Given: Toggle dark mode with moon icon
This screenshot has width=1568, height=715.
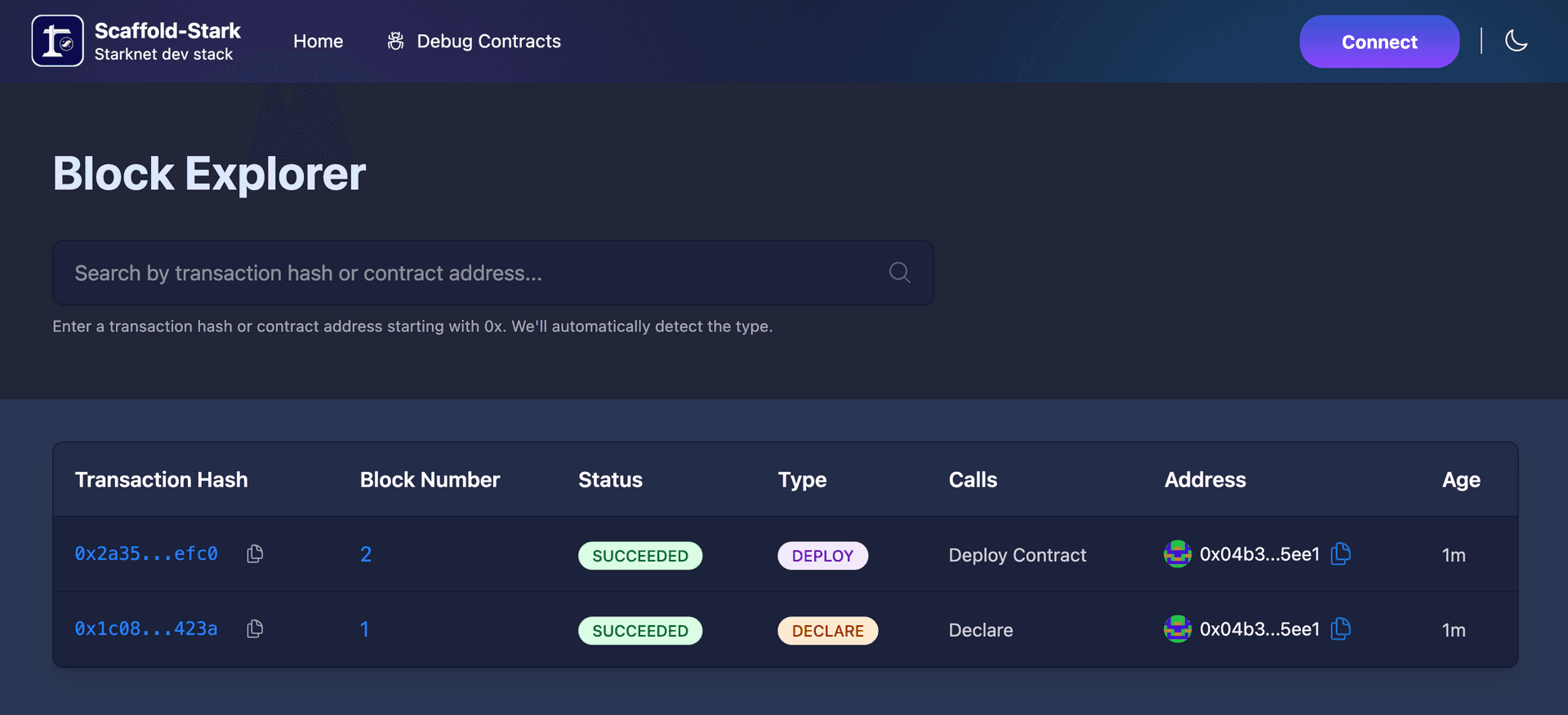Looking at the screenshot, I should 1516,41.
